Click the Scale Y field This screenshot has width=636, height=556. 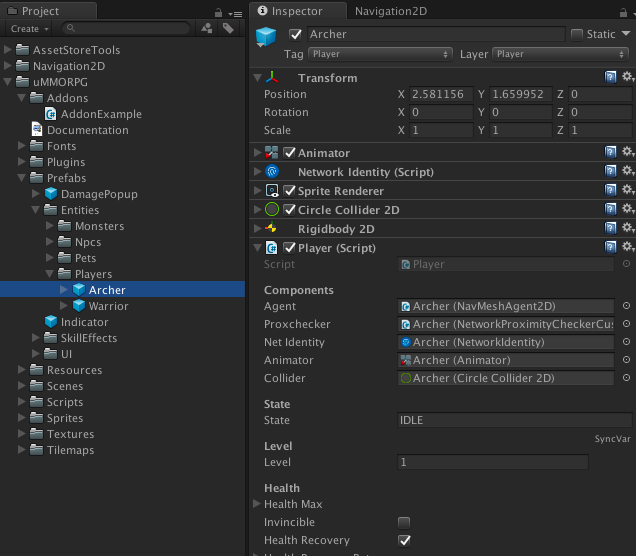coord(520,130)
